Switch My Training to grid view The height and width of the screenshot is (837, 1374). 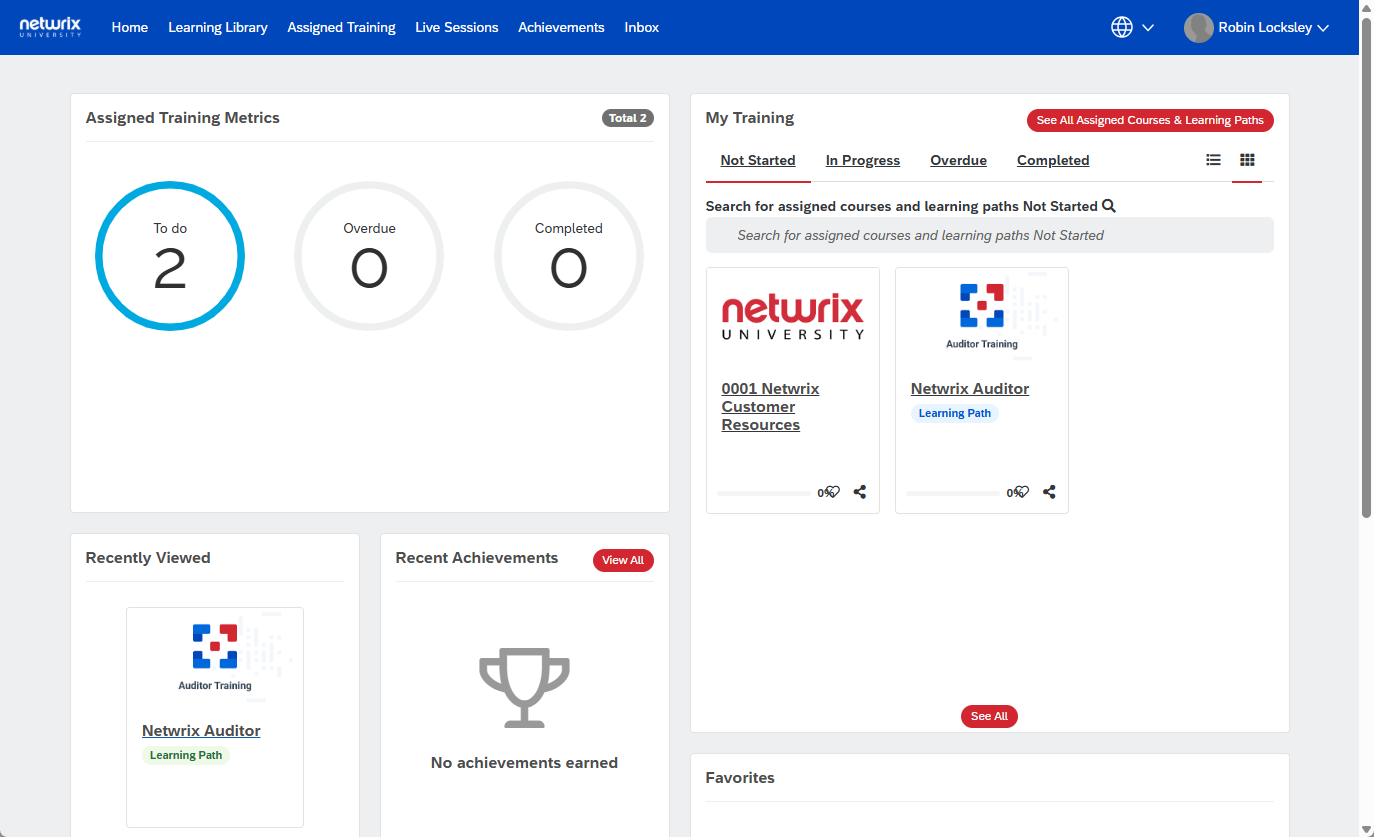tap(1247, 160)
